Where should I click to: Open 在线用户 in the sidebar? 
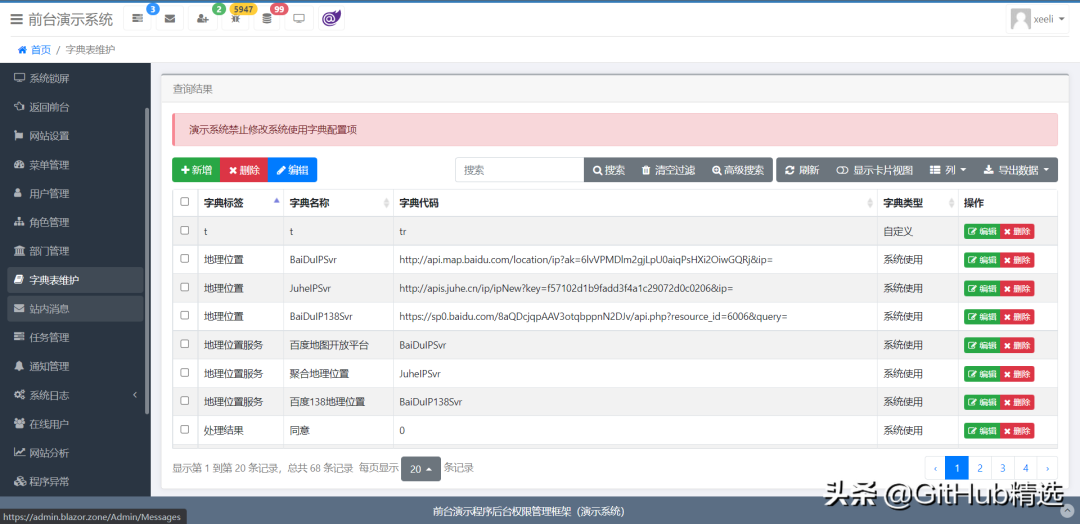point(75,423)
